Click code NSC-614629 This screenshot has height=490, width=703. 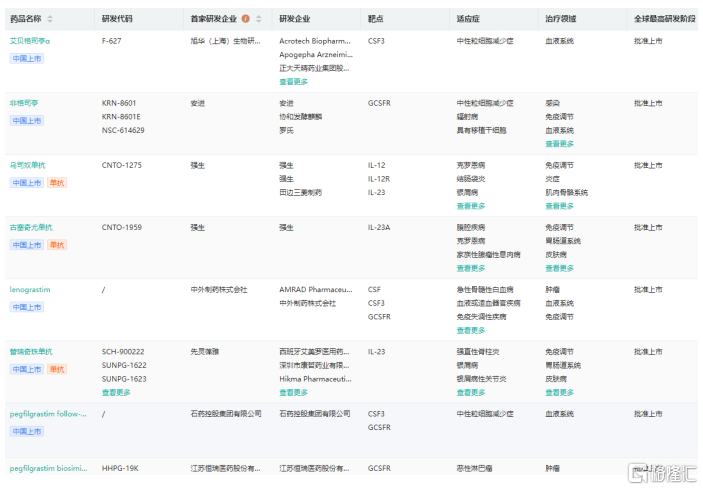pos(123,130)
